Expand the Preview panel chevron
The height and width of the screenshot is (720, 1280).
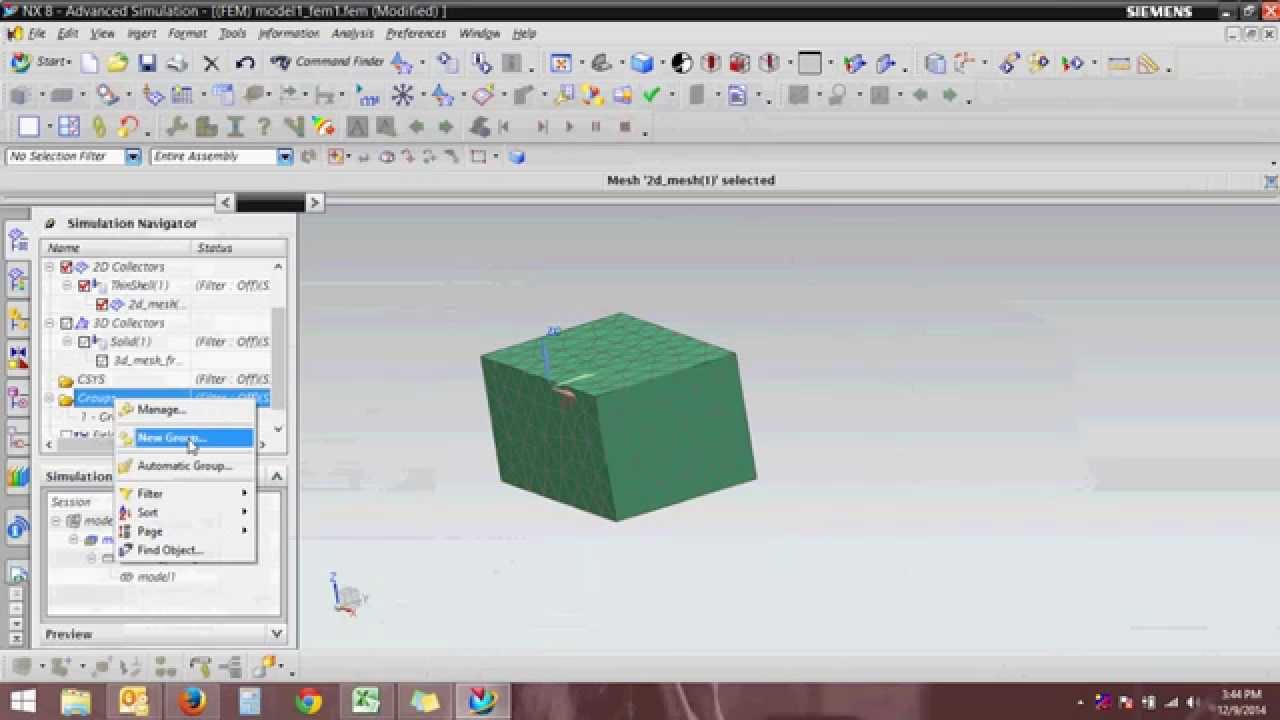coord(277,634)
